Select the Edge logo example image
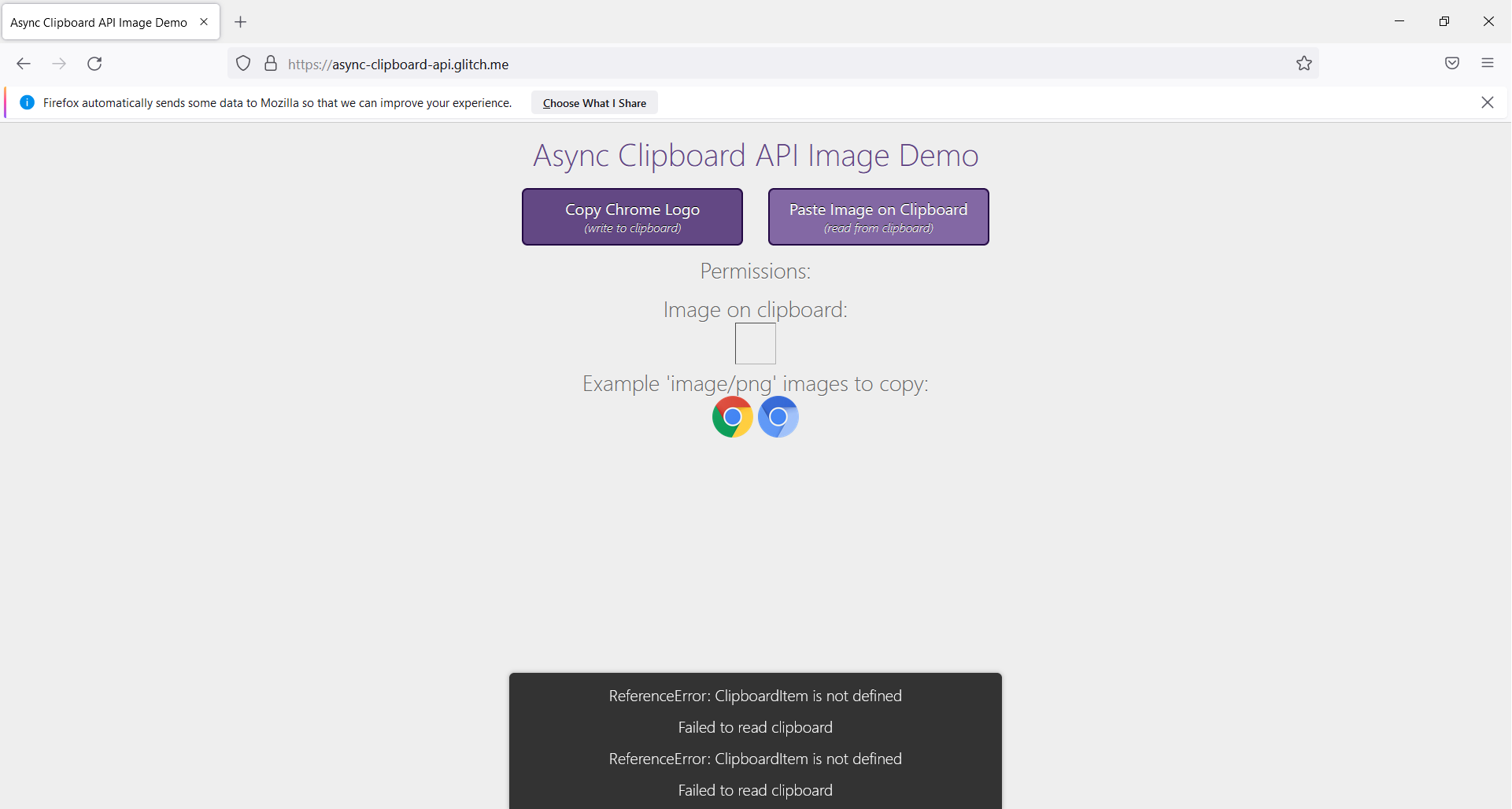Image resolution: width=1512 pixels, height=809 pixels. [x=778, y=417]
